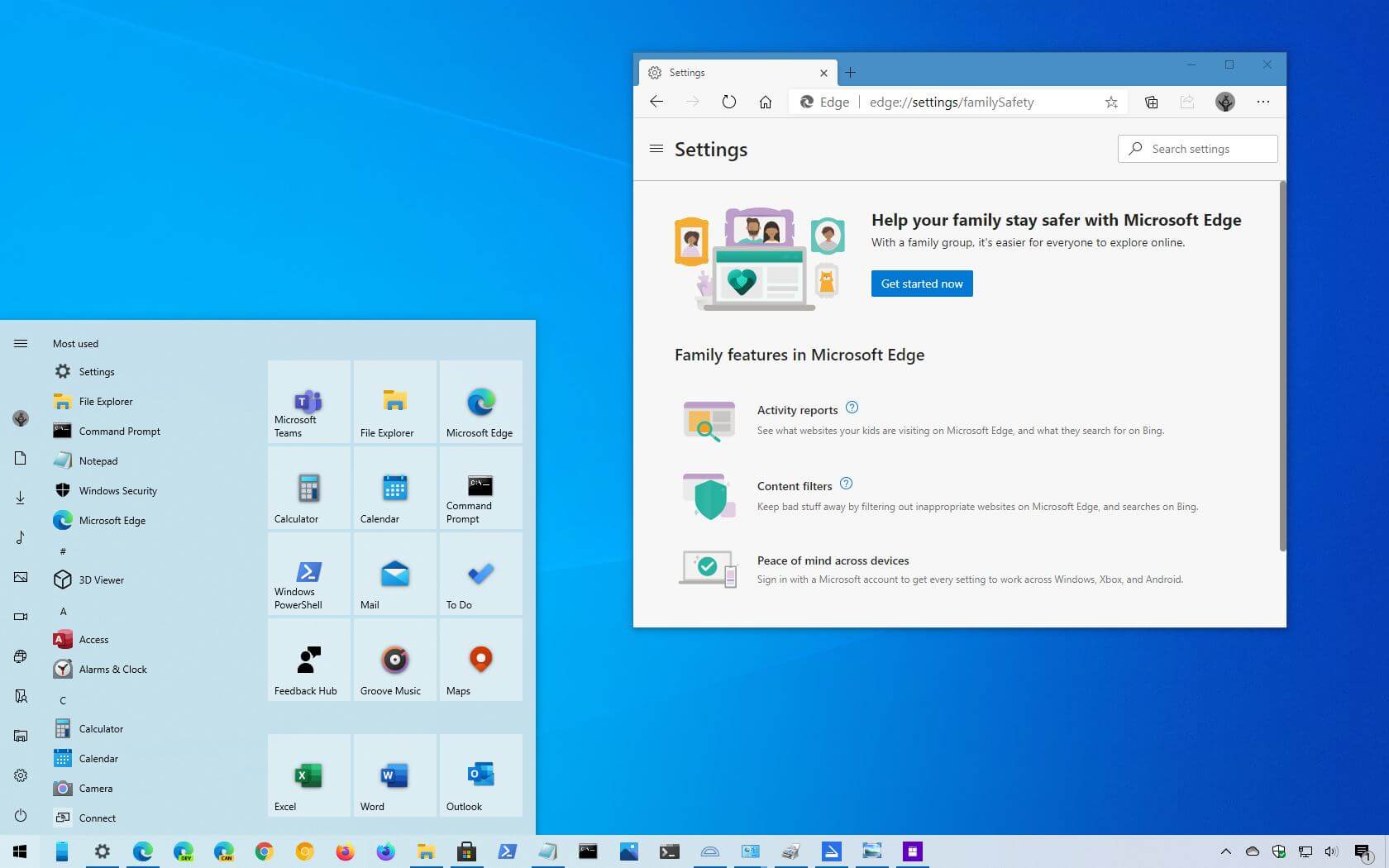Click the Edge back arrow button
1389x868 pixels.
[x=656, y=102]
